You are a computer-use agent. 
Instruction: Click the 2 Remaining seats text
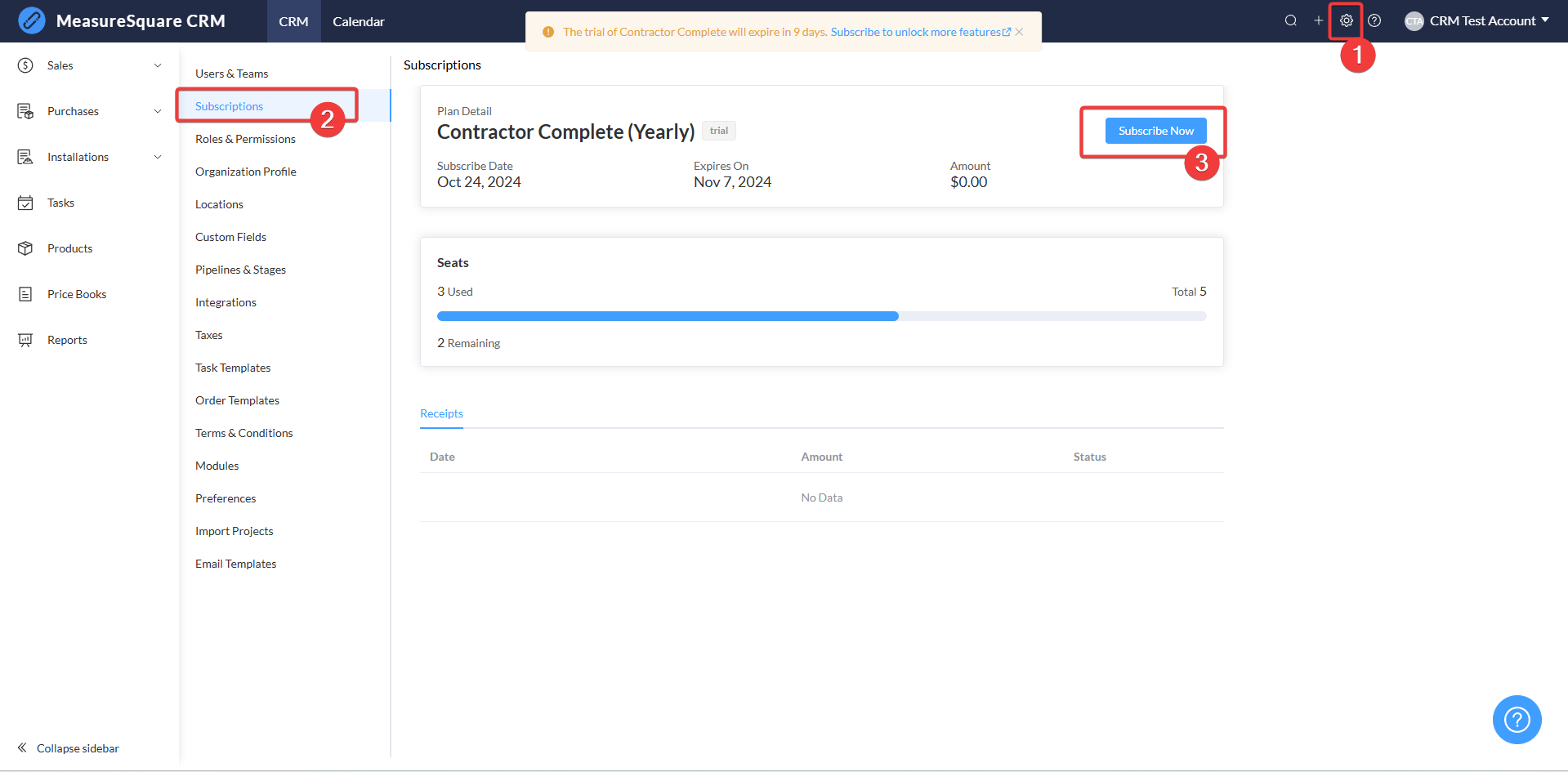coord(469,343)
